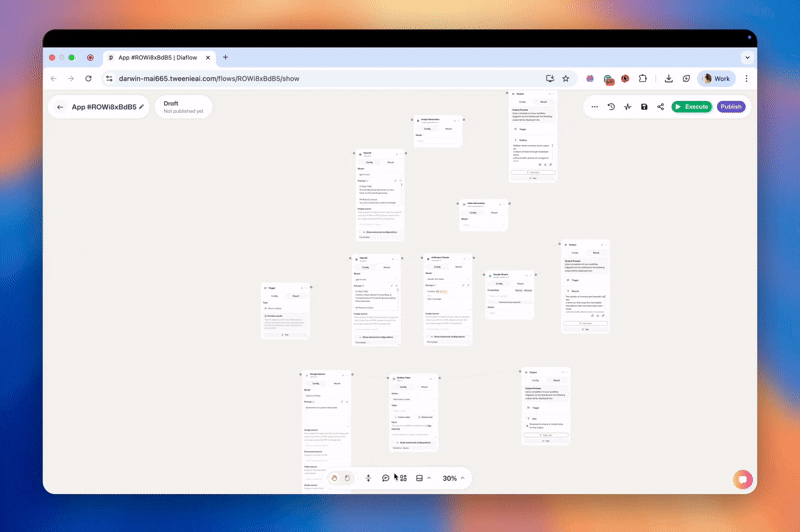Click the Draft status badge

tap(183, 107)
